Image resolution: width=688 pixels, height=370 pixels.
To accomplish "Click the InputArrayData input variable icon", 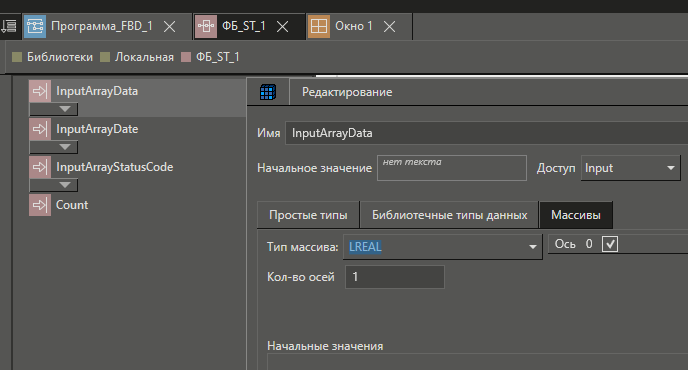I will 40,91.
